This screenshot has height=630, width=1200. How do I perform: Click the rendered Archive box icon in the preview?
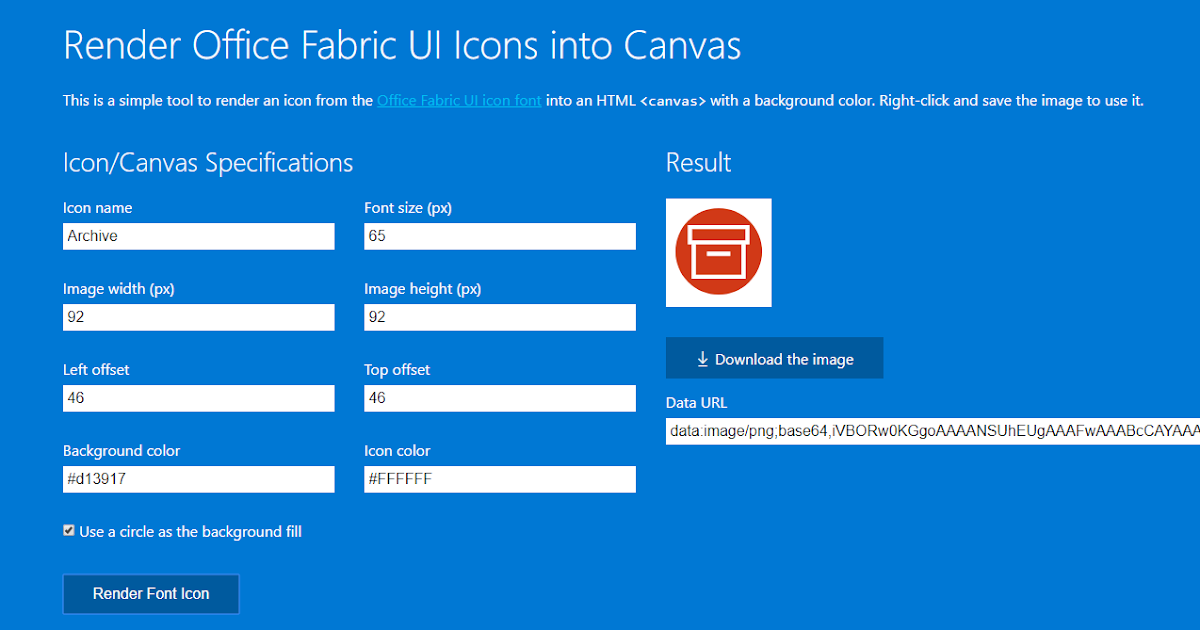pyautogui.click(x=718, y=252)
